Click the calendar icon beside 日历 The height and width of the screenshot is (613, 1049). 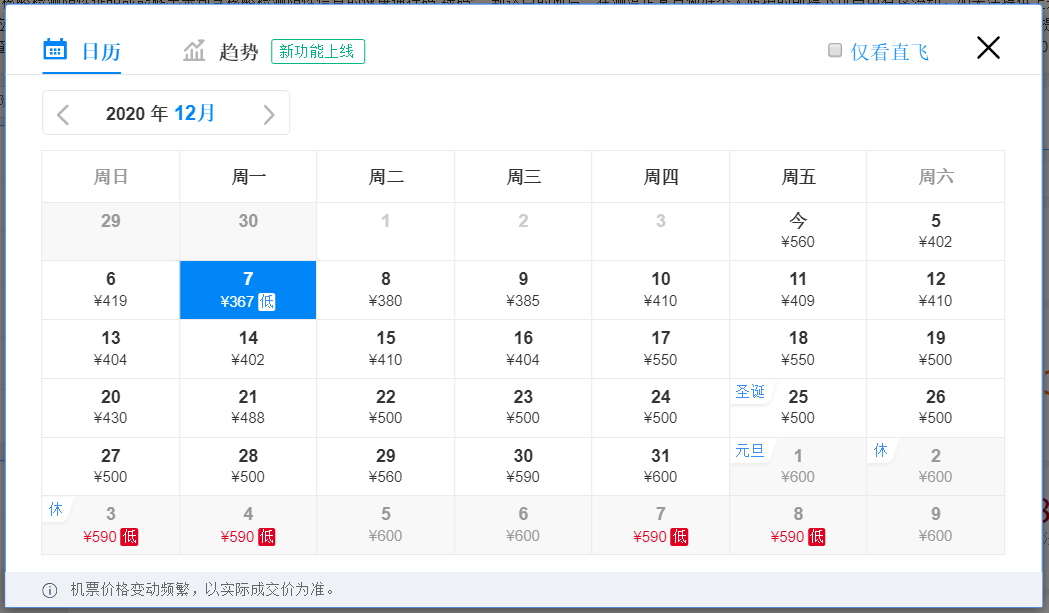coord(55,50)
